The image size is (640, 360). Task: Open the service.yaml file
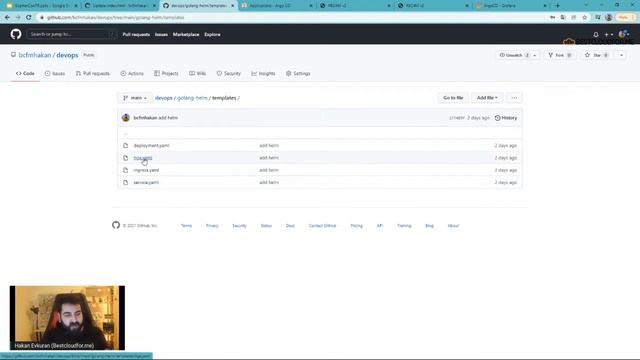tap(146, 182)
